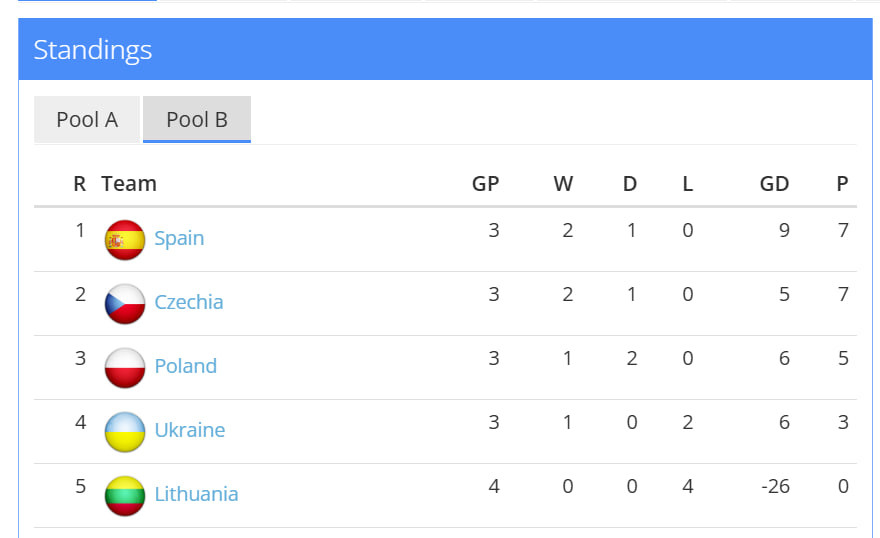Click the L losses column header

(x=687, y=184)
